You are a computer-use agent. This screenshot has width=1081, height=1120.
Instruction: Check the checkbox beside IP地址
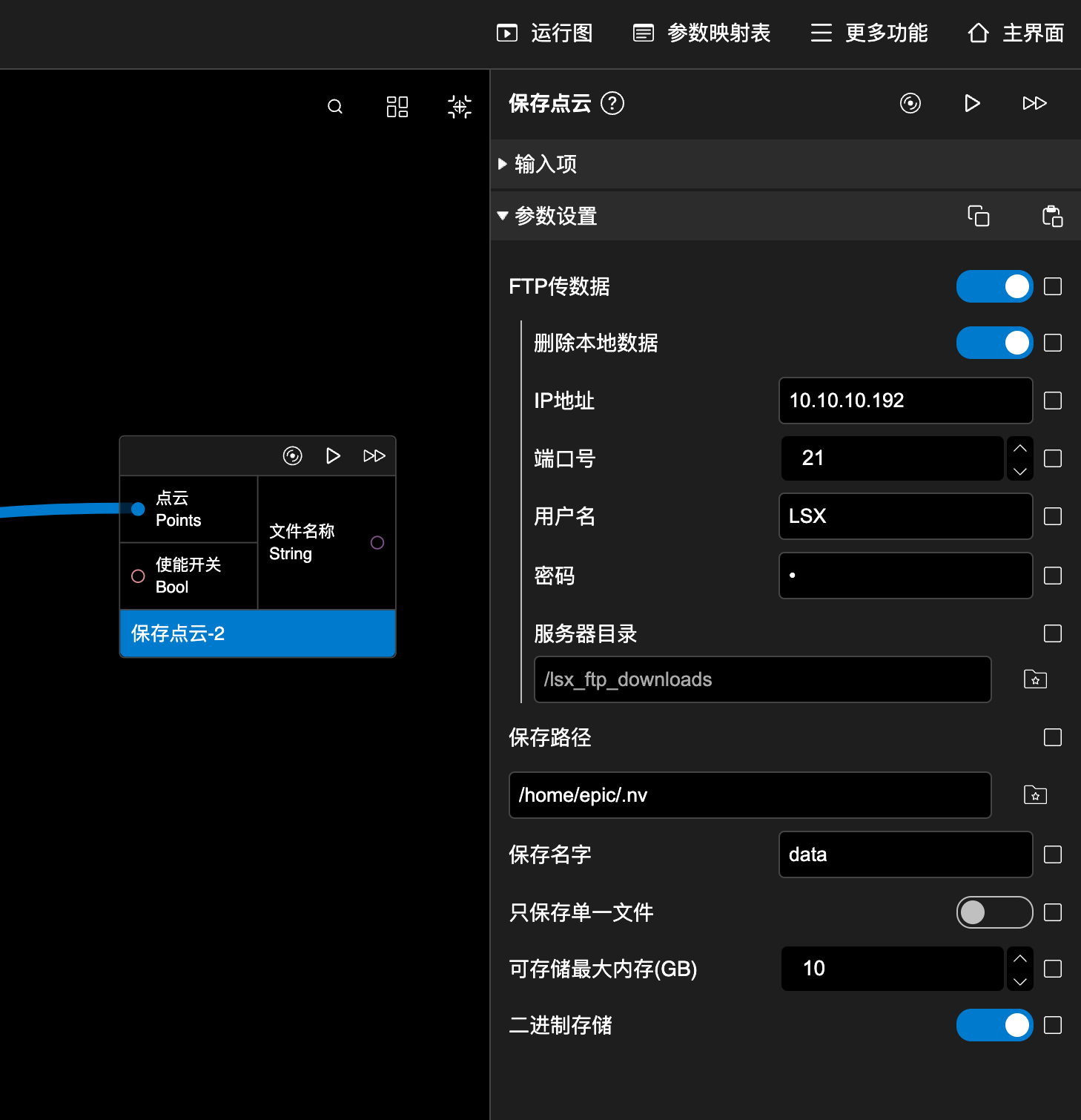(1053, 401)
